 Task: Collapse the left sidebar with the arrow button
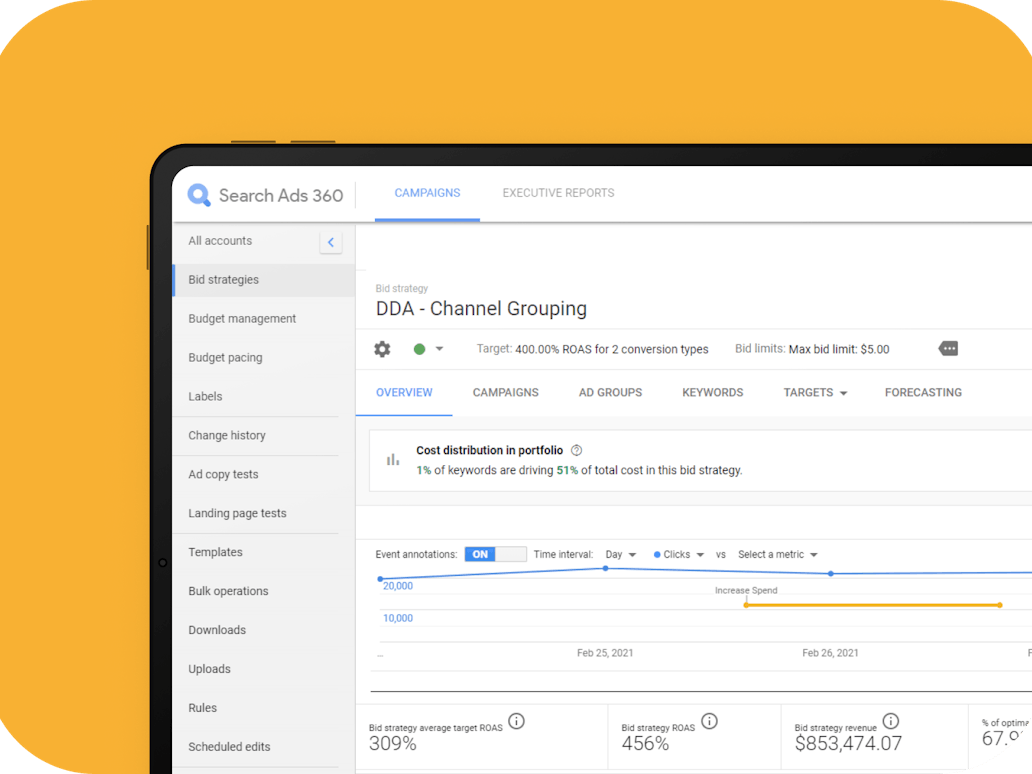pos(331,242)
